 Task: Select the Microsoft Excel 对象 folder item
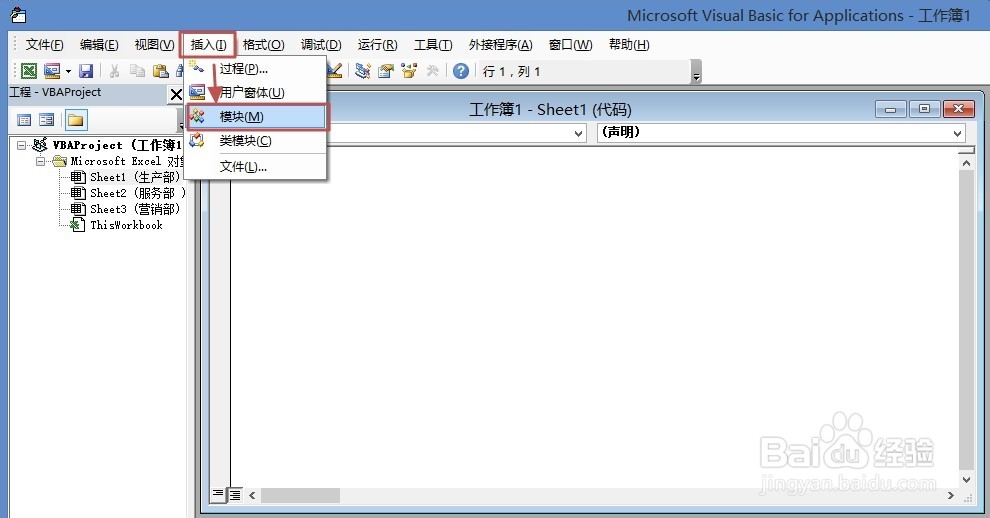coord(126,162)
